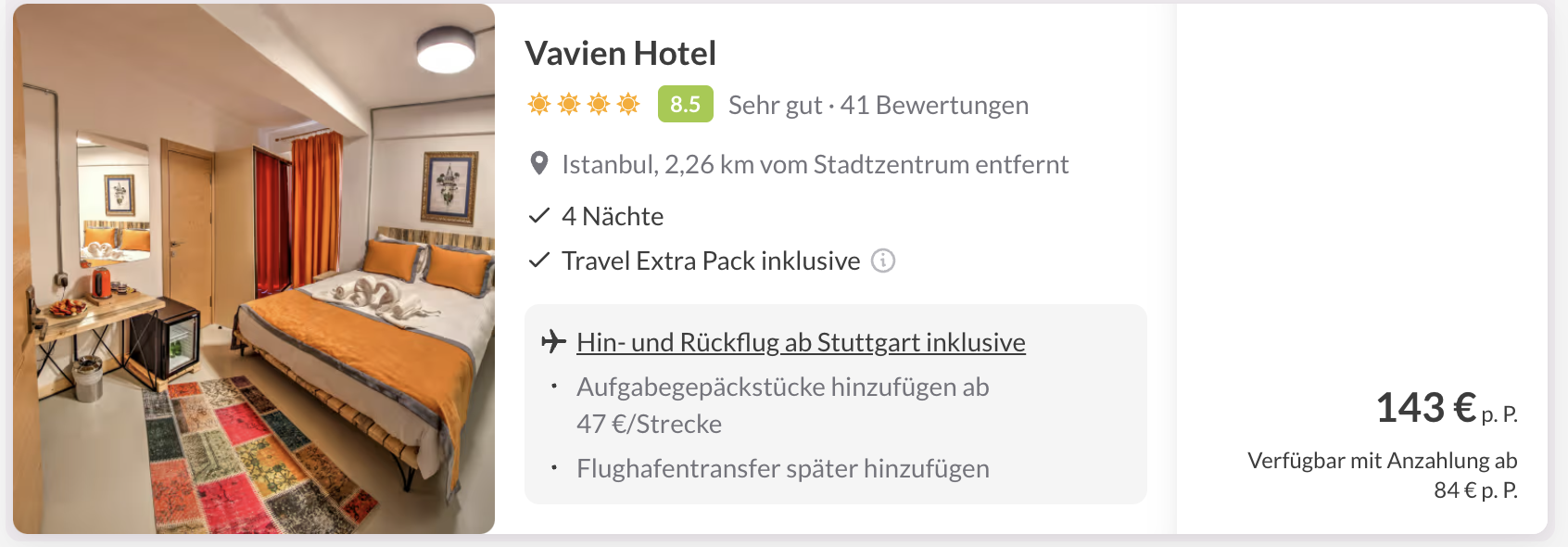Image resolution: width=1568 pixels, height=547 pixels.
Task: Click the airplane flight icon
Action: 553,341
